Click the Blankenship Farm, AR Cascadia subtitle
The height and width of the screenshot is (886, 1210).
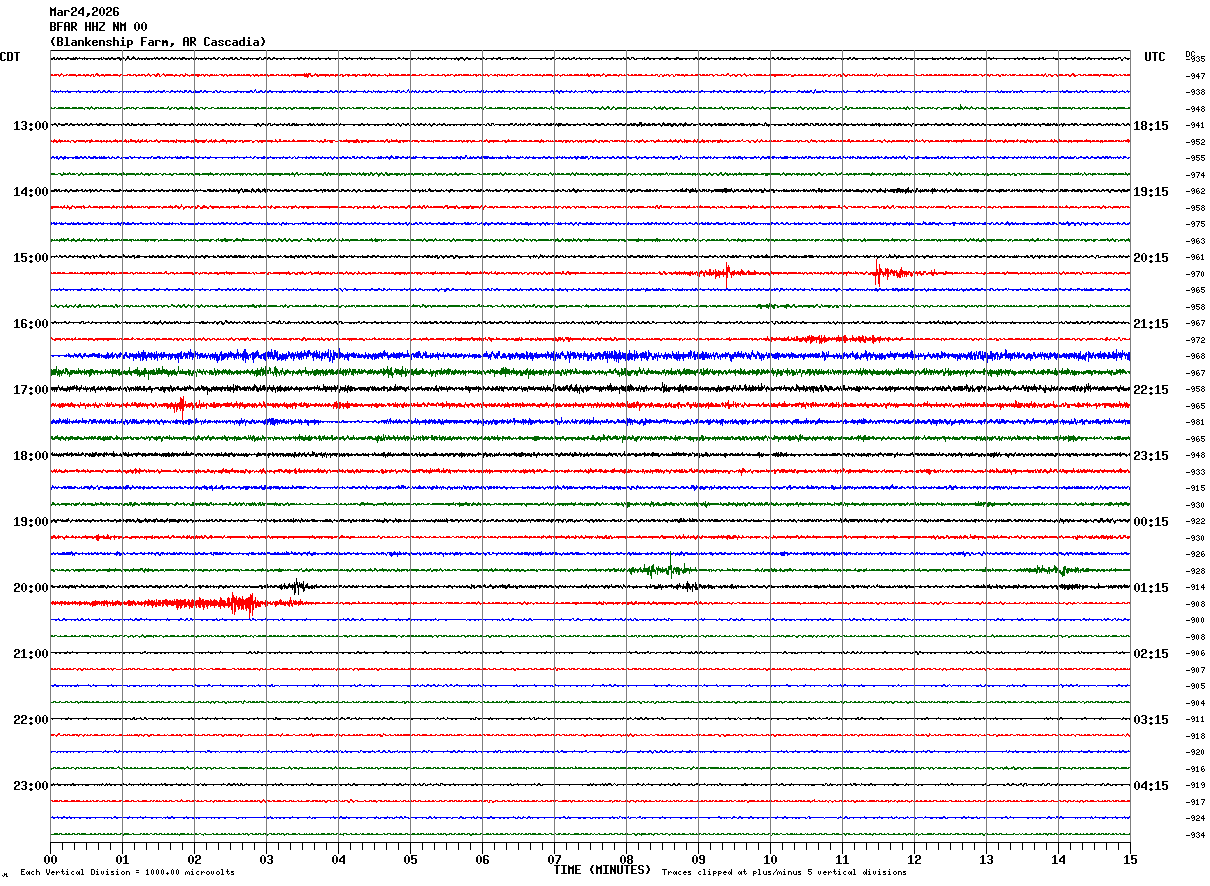(158, 42)
